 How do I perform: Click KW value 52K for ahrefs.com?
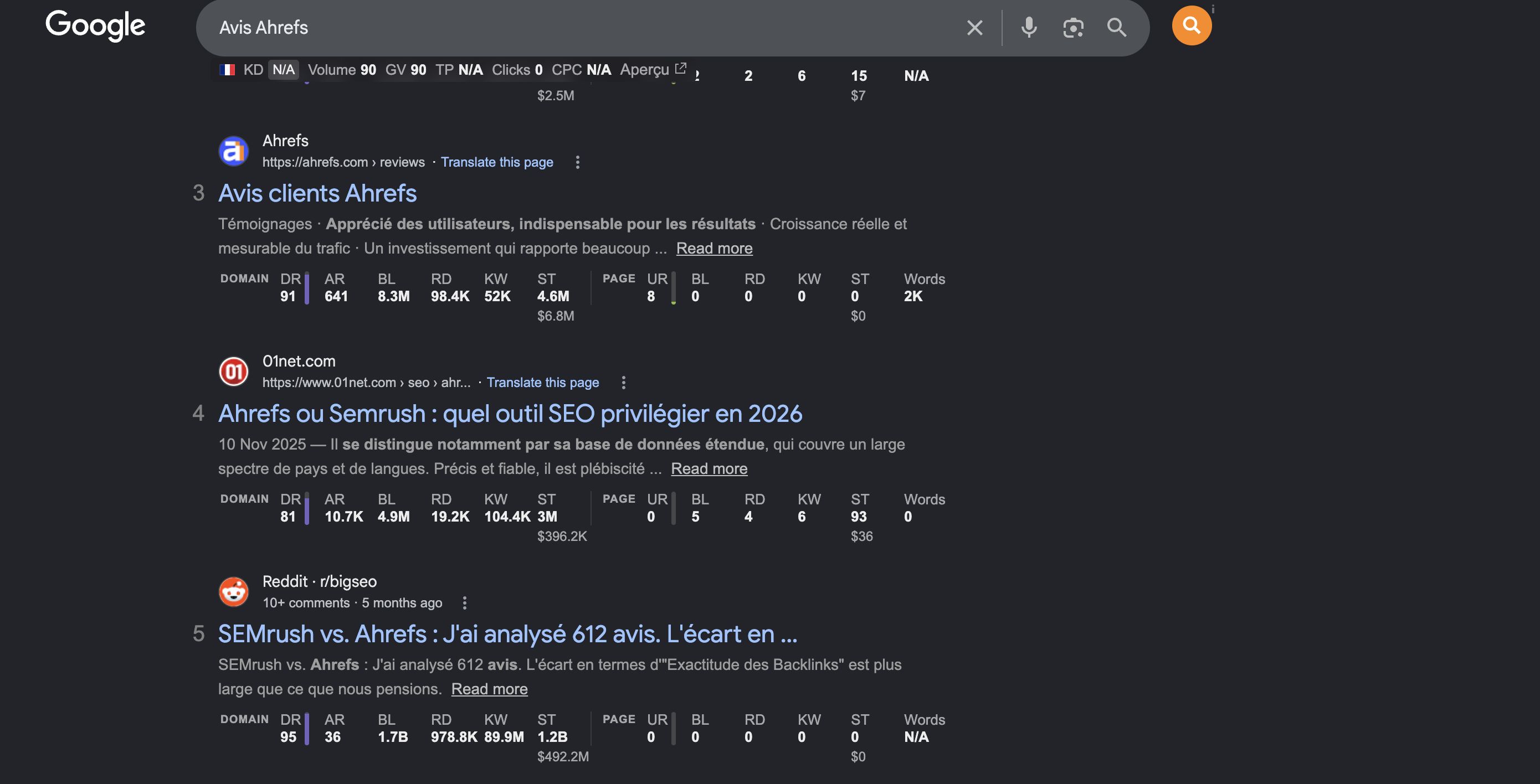(497, 296)
